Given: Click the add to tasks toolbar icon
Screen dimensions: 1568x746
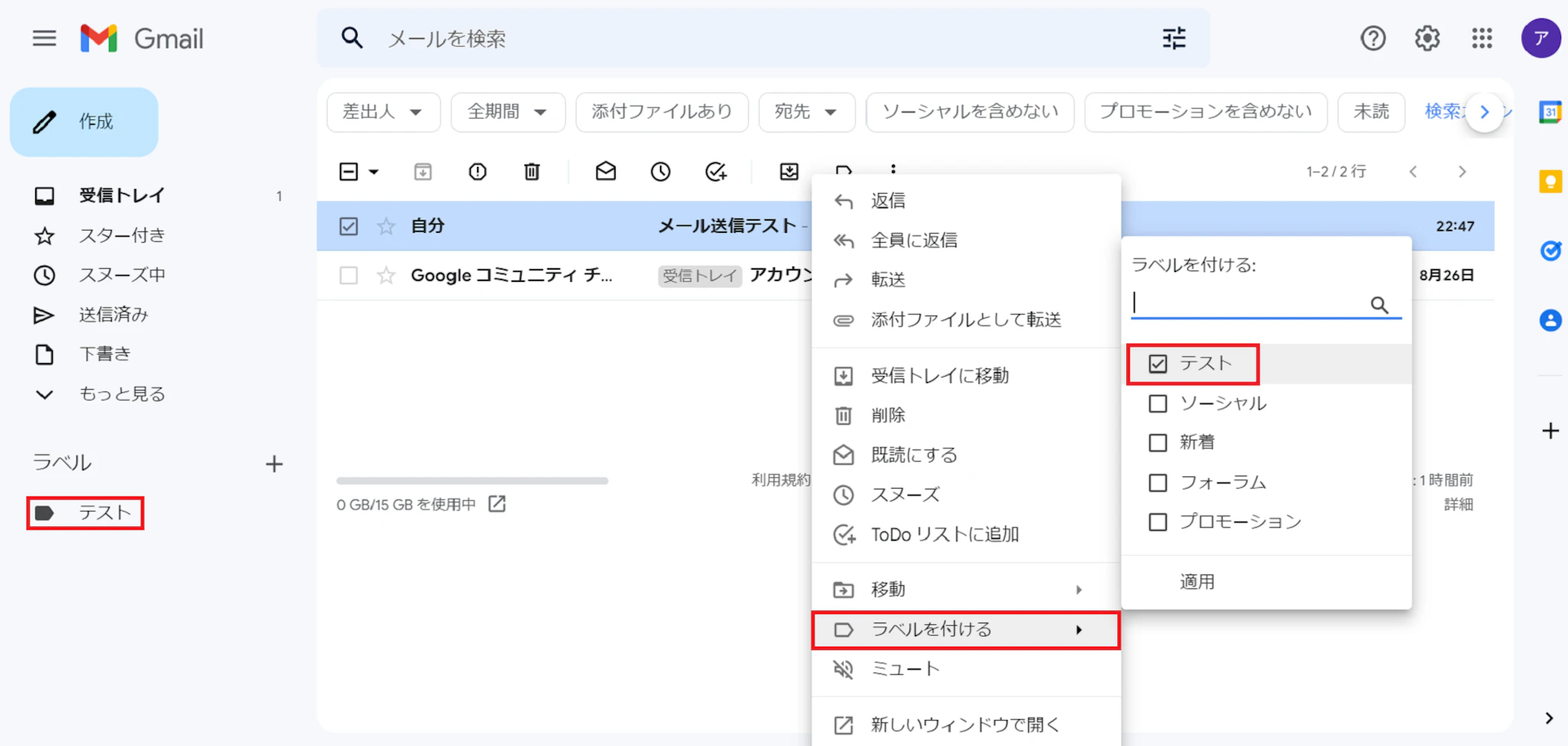Looking at the screenshot, I should click(x=715, y=172).
